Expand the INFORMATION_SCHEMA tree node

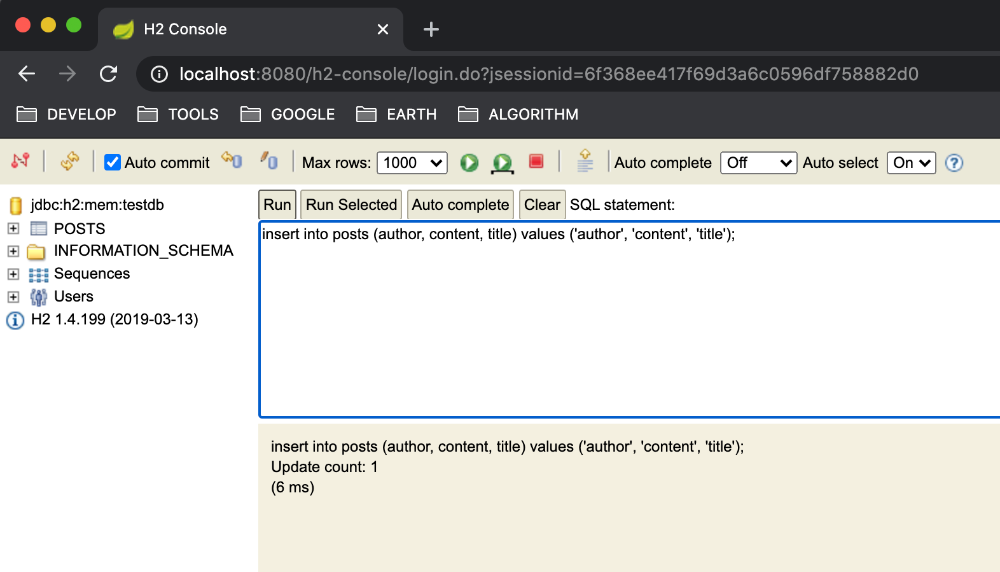[x=13, y=251]
